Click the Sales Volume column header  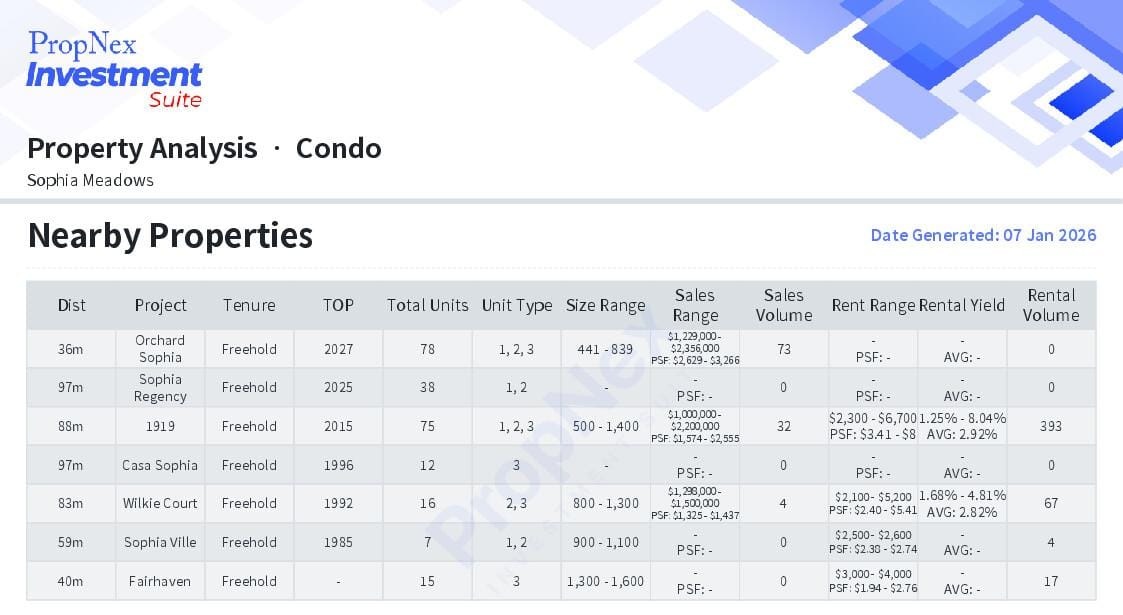(783, 305)
